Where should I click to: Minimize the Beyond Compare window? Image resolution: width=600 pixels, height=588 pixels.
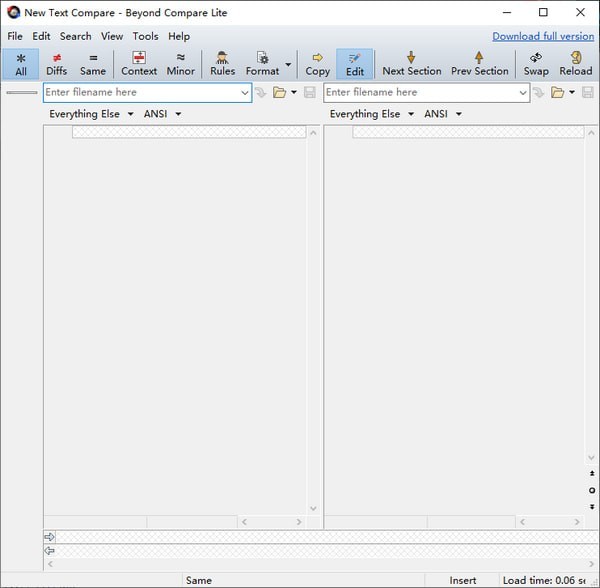(507, 13)
